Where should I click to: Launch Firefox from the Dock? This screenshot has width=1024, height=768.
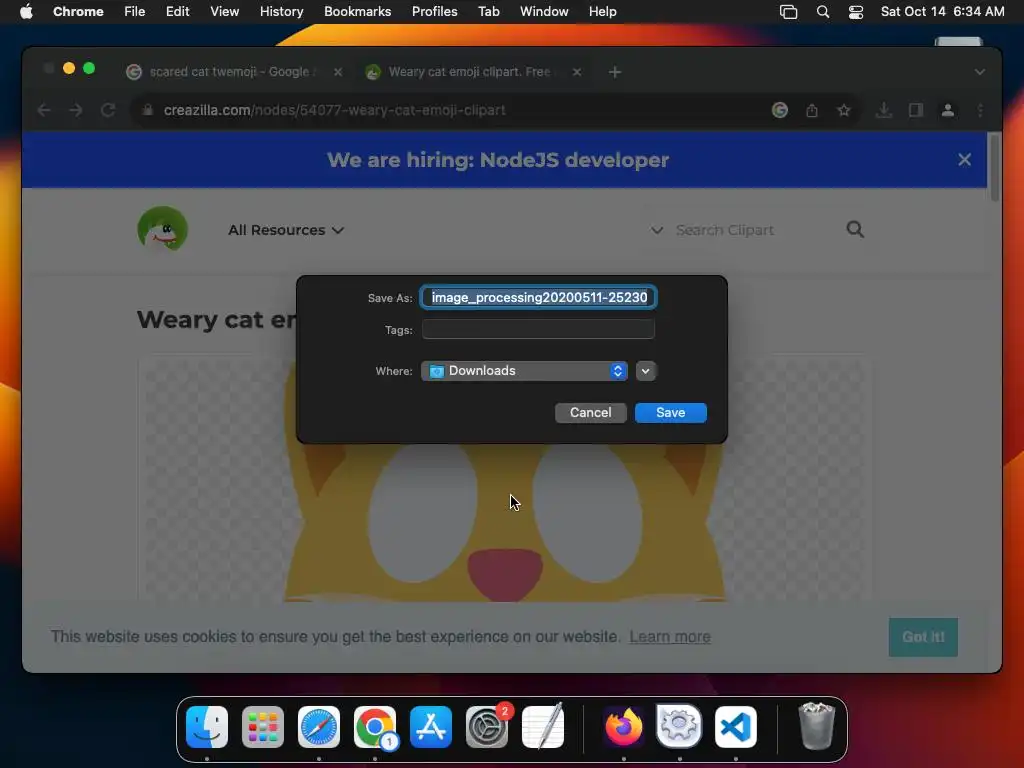623,727
